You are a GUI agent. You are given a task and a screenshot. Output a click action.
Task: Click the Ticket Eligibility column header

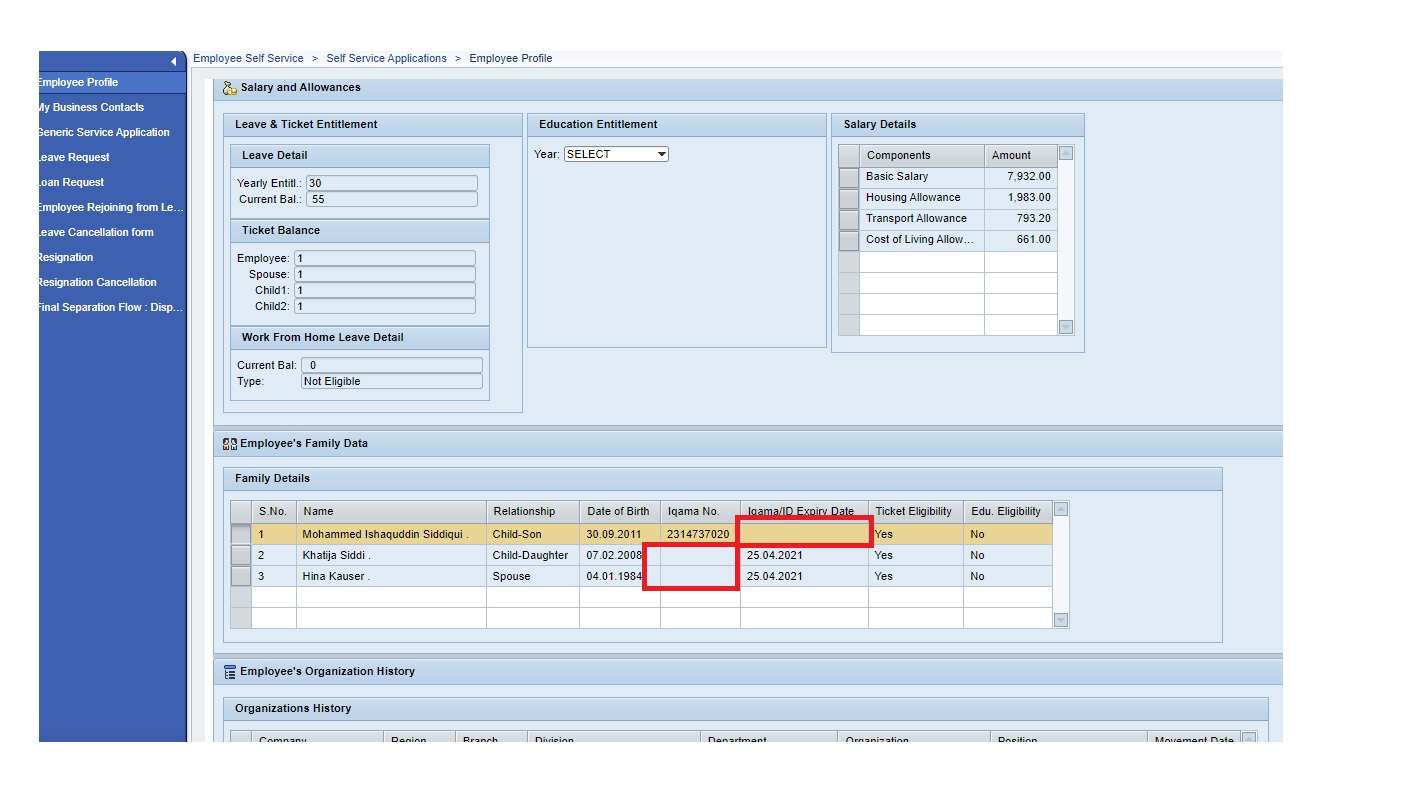(916, 511)
